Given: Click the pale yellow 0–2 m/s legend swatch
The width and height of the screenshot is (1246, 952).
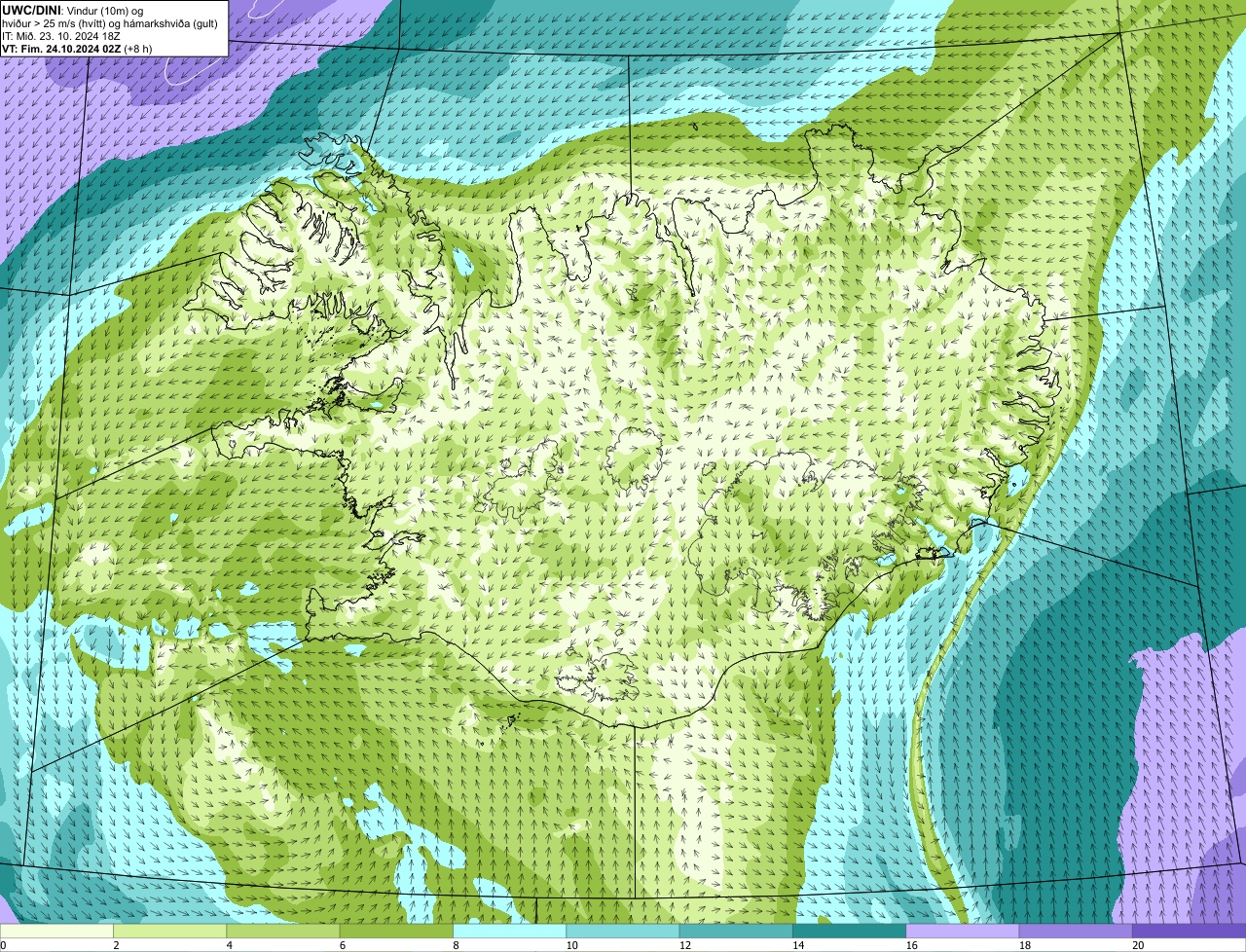Looking at the screenshot, I should pos(56,932).
